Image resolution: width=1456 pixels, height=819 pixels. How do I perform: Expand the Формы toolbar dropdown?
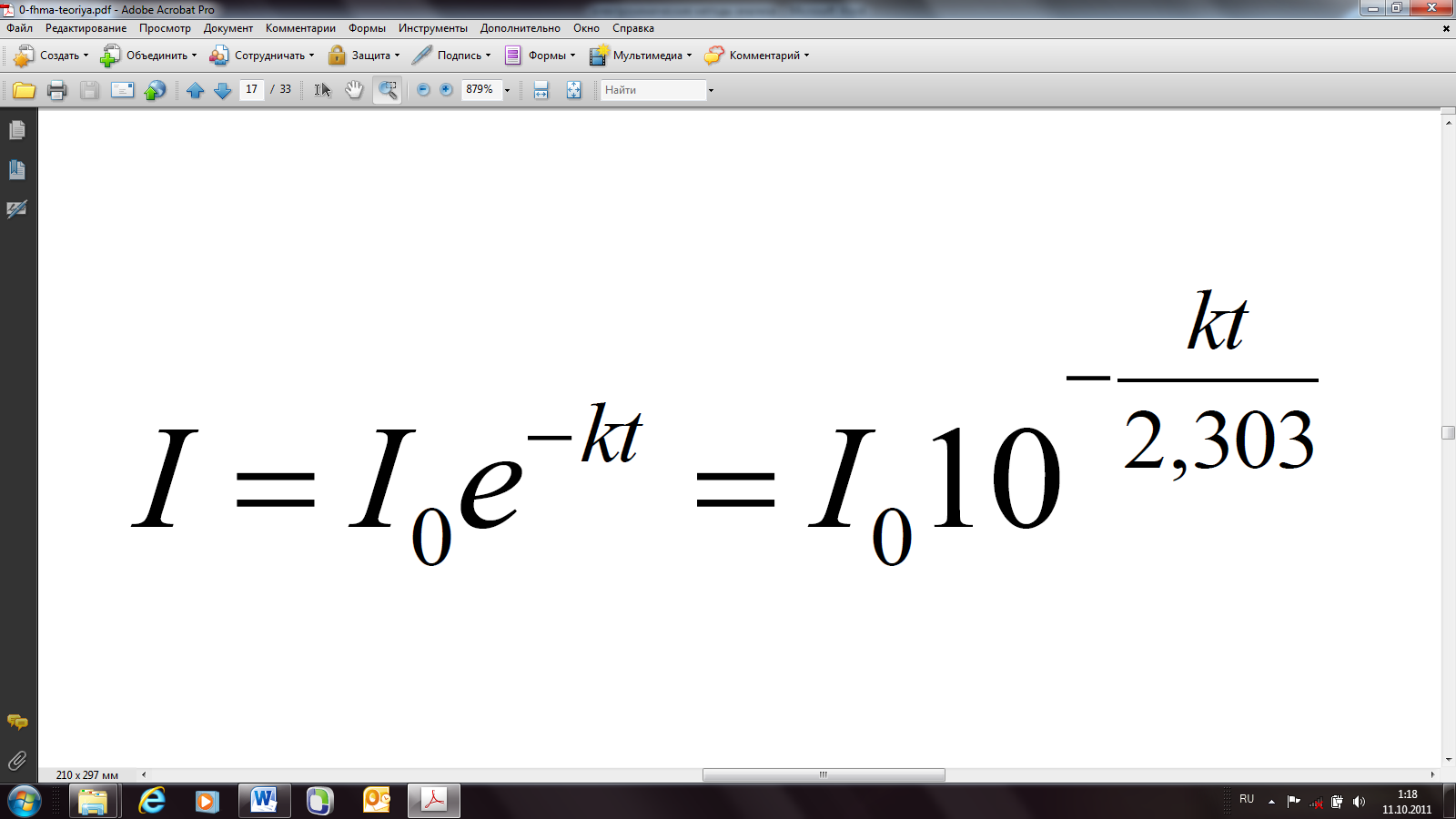(x=572, y=56)
